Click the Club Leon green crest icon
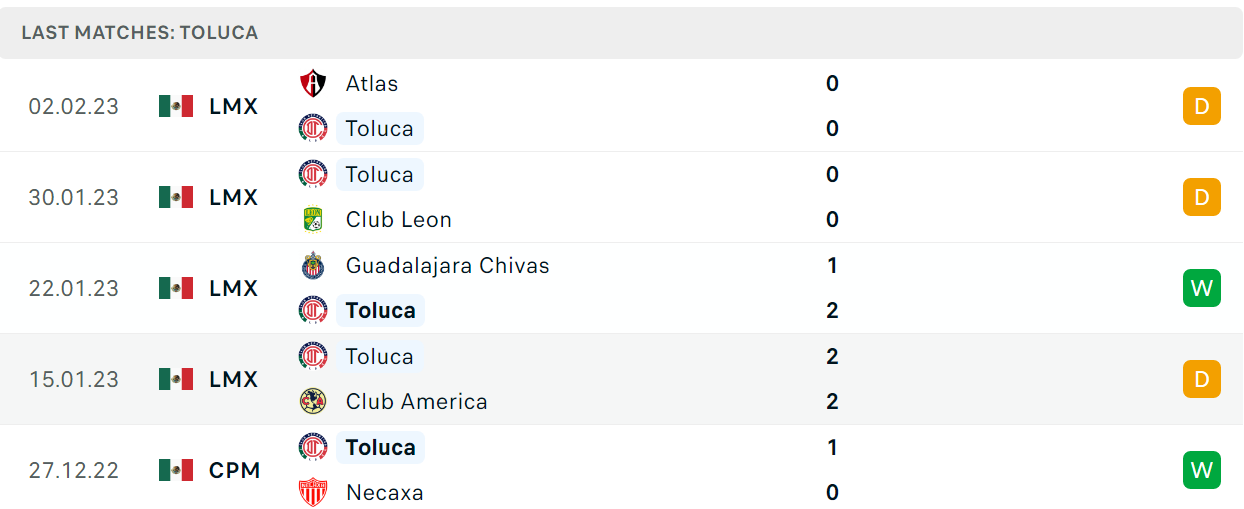This screenshot has width=1244, height=509. click(x=313, y=219)
